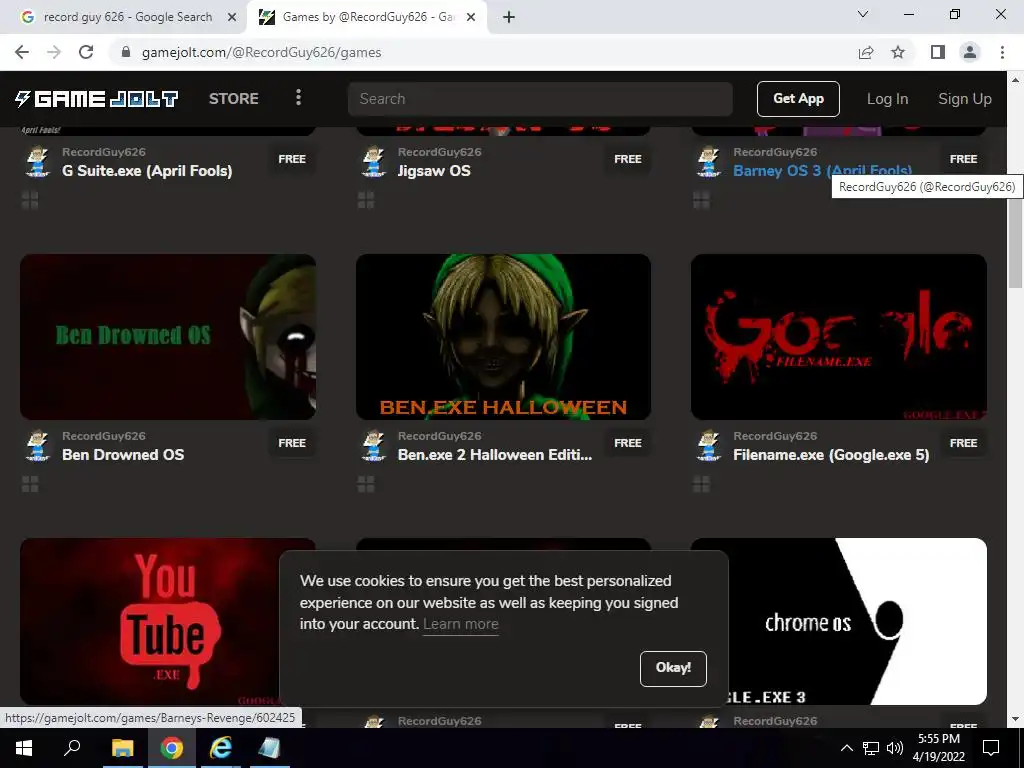Open a new browser tab
The height and width of the screenshot is (768, 1024).
509,17
